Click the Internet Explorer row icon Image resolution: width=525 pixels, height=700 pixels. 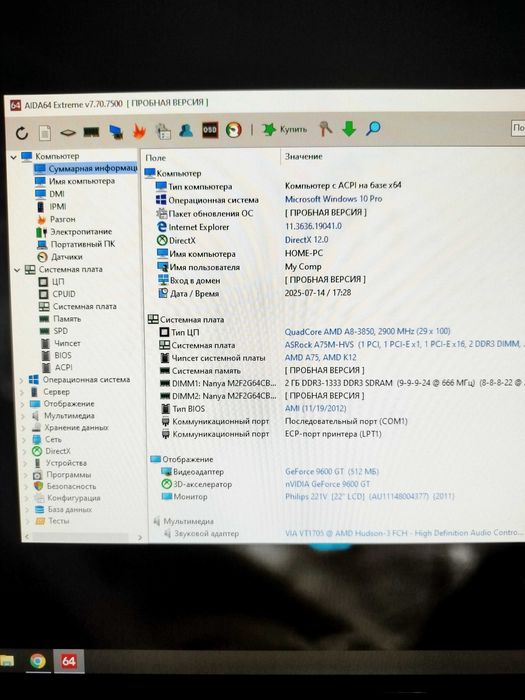[162, 227]
